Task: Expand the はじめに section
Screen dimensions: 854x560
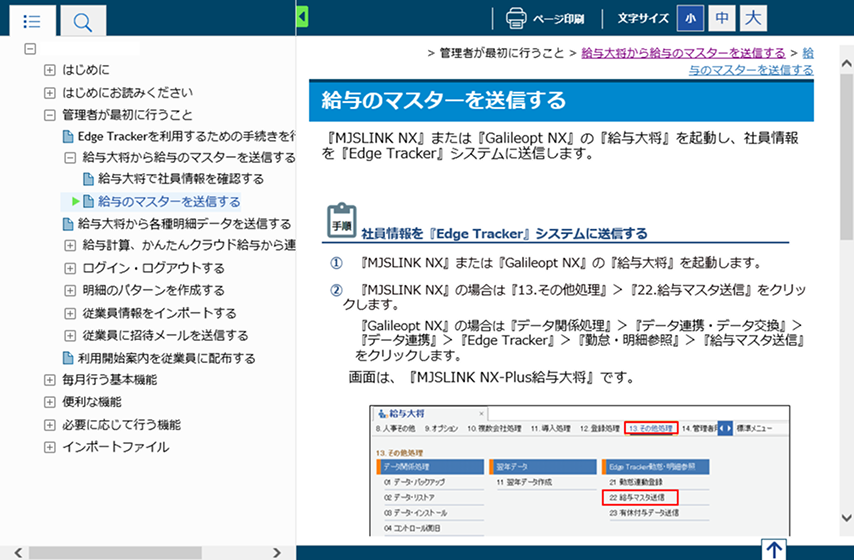Action: 50,70
